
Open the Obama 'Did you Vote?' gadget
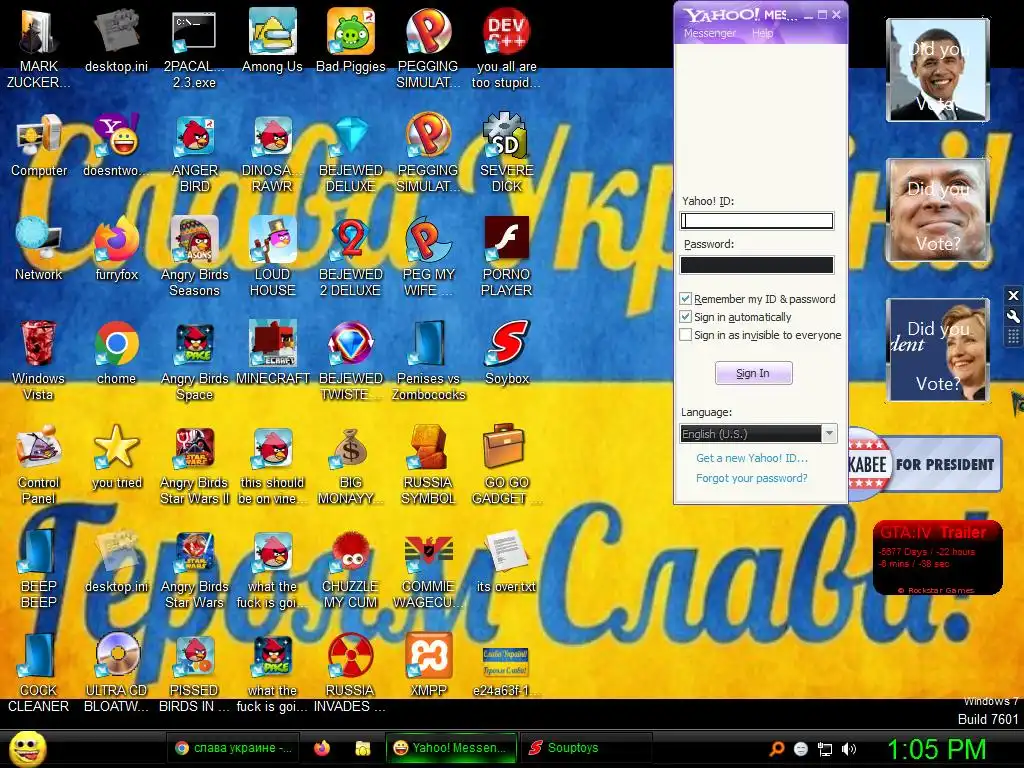click(x=938, y=70)
